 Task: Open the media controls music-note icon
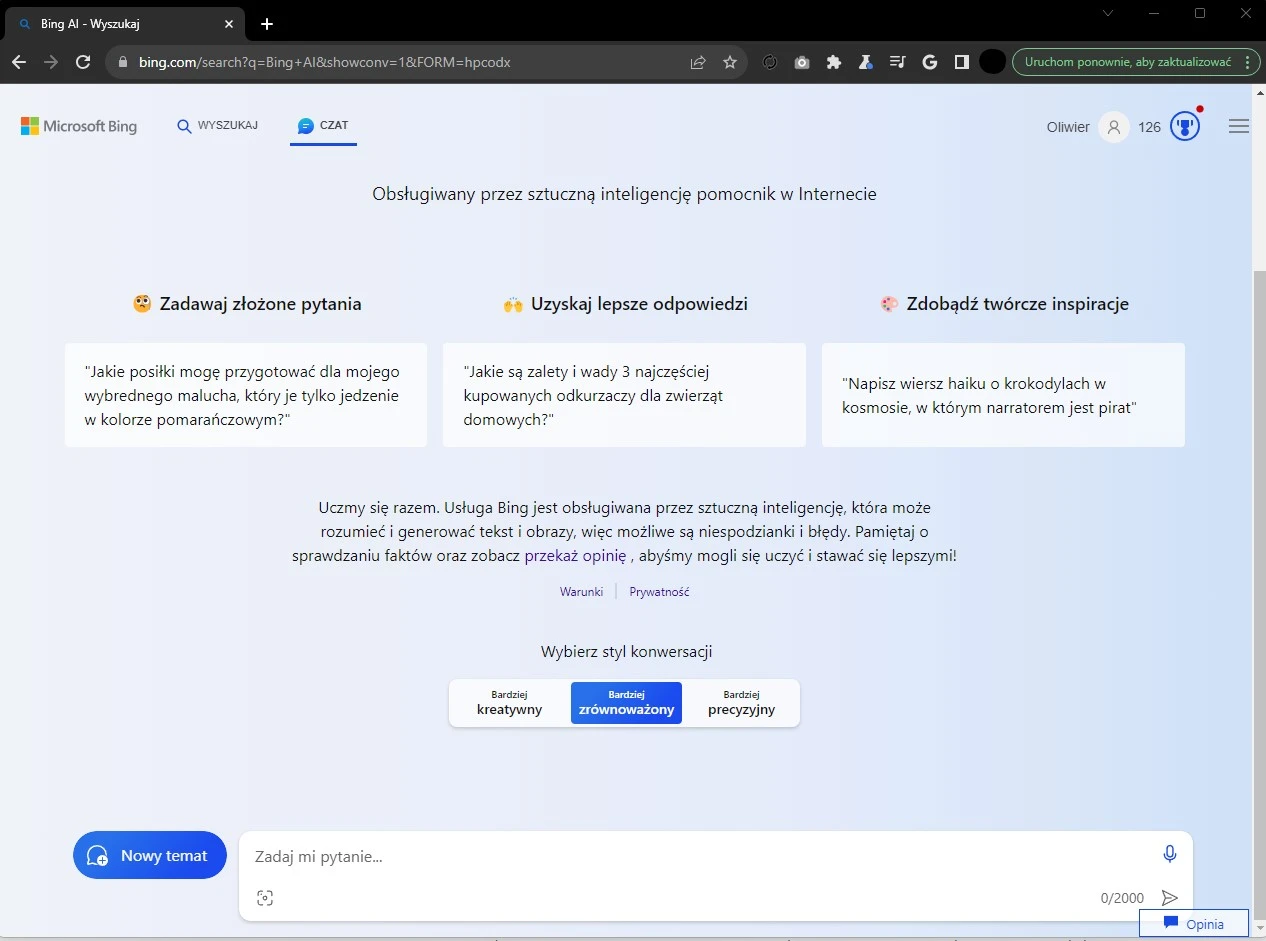(898, 62)
